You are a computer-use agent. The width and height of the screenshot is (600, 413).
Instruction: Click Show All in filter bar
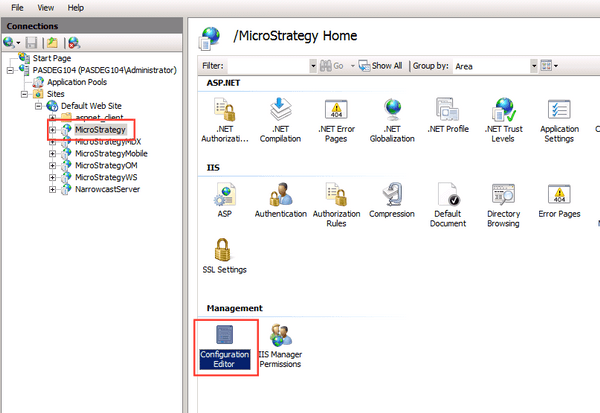coord(380,66)
